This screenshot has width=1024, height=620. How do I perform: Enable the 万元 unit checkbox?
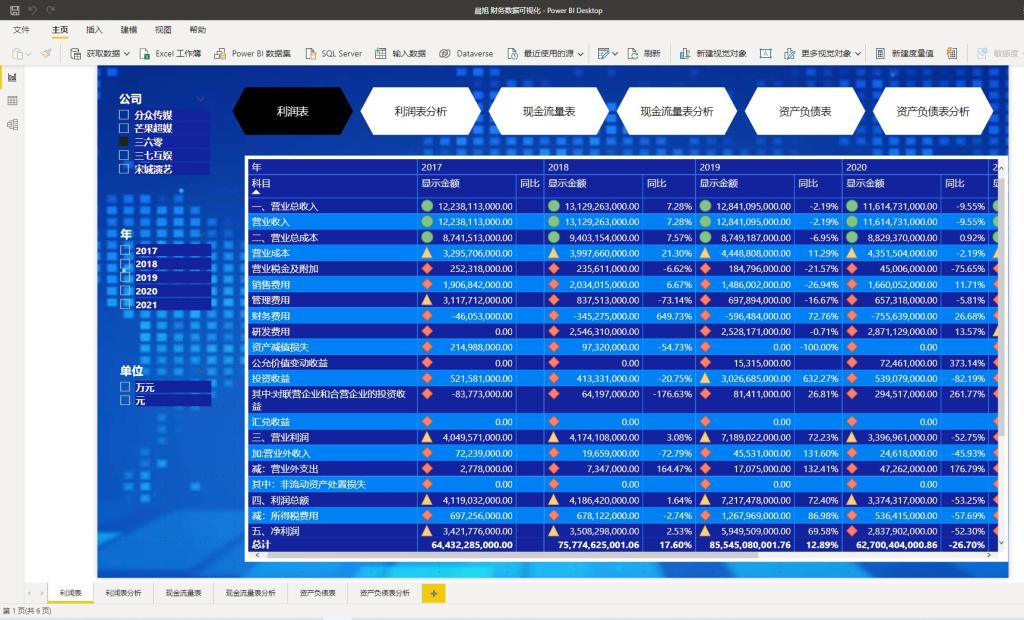(x=124, y=387)
